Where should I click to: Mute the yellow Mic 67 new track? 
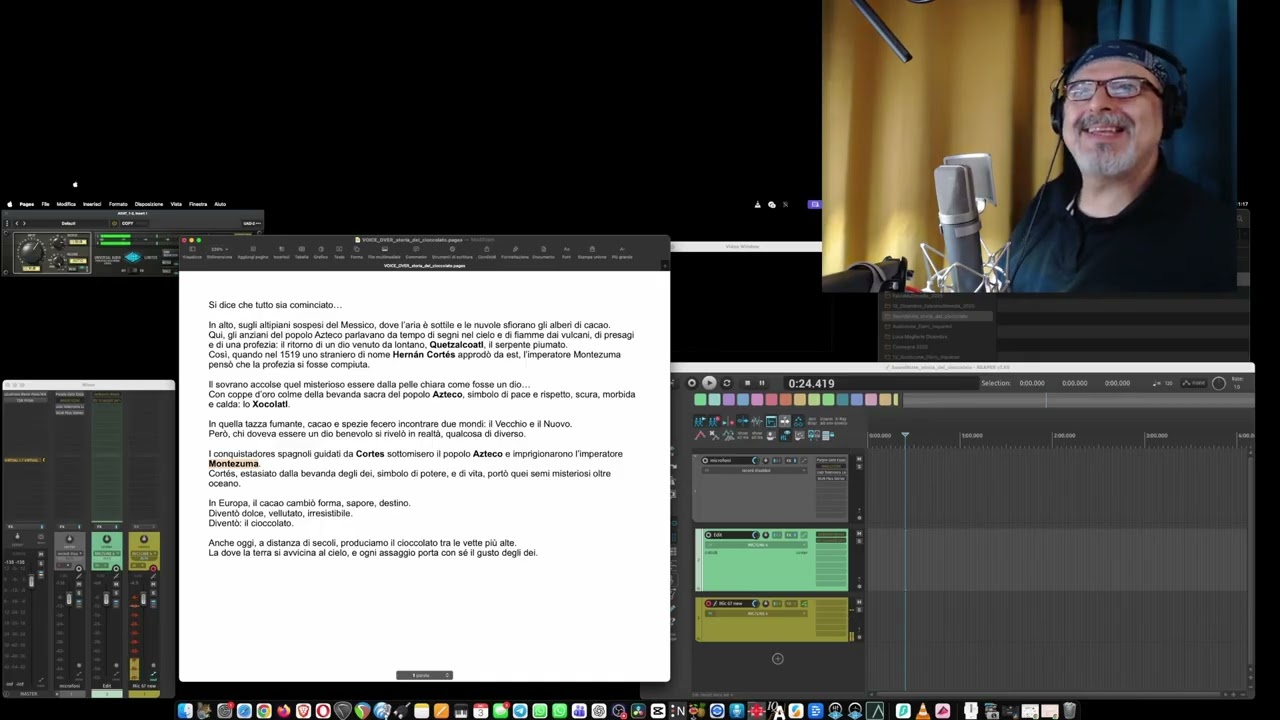pyautogui.click(x=859, y=602)
